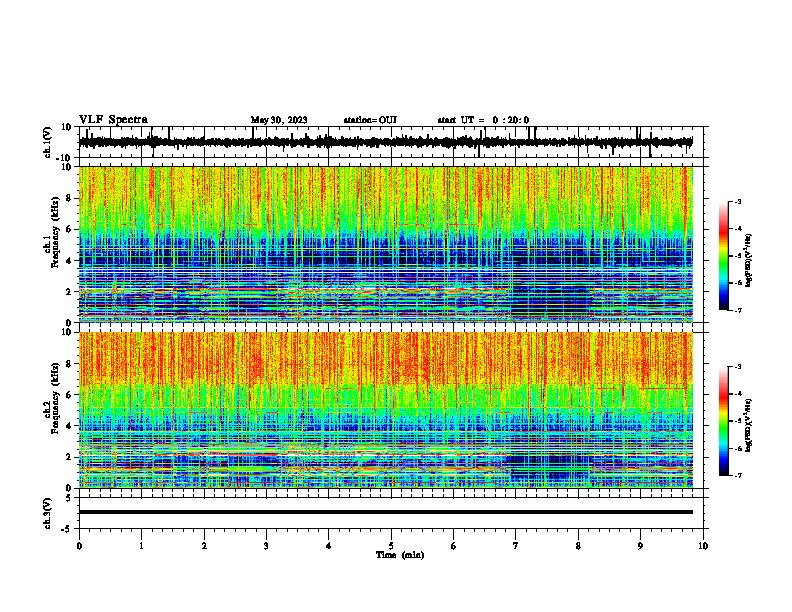Click the ch.1 spectrogram "8" kHz tick label
The width and height of the screenshot is (792, 612).
pyautogui.click(x=69, y=198)
